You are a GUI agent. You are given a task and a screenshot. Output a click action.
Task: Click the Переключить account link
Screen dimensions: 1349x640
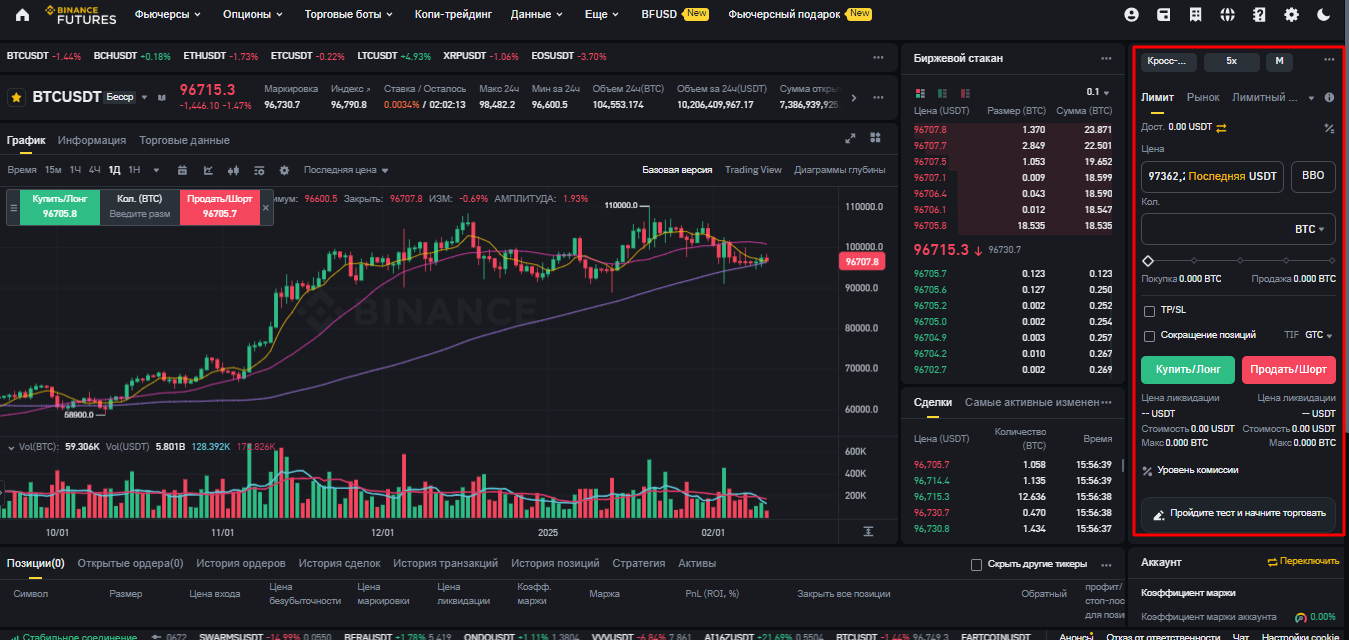pyautogui.click(x=1303, y=562)
